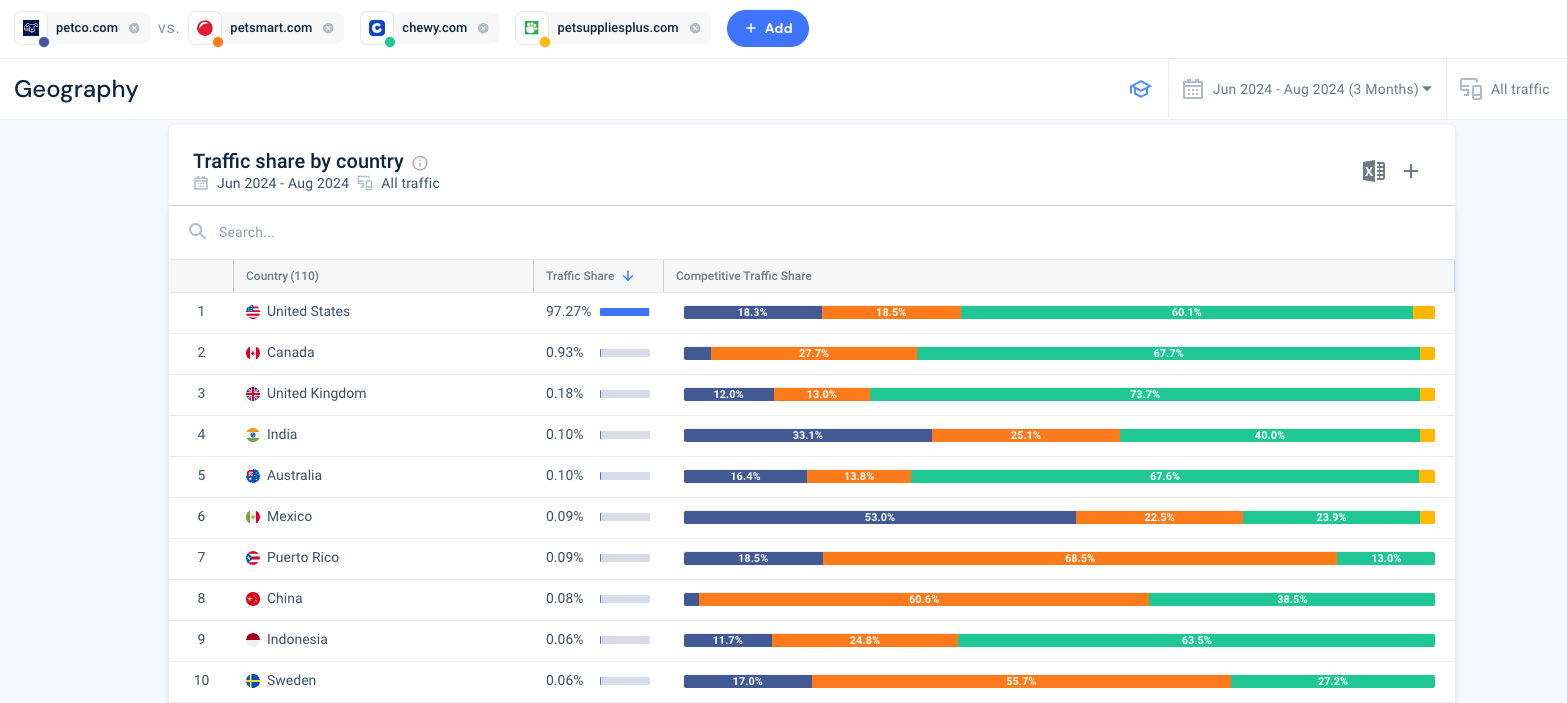The image size is (1567, 703).
Task: Click the Sweden flag icon
Action: [253, 681]
